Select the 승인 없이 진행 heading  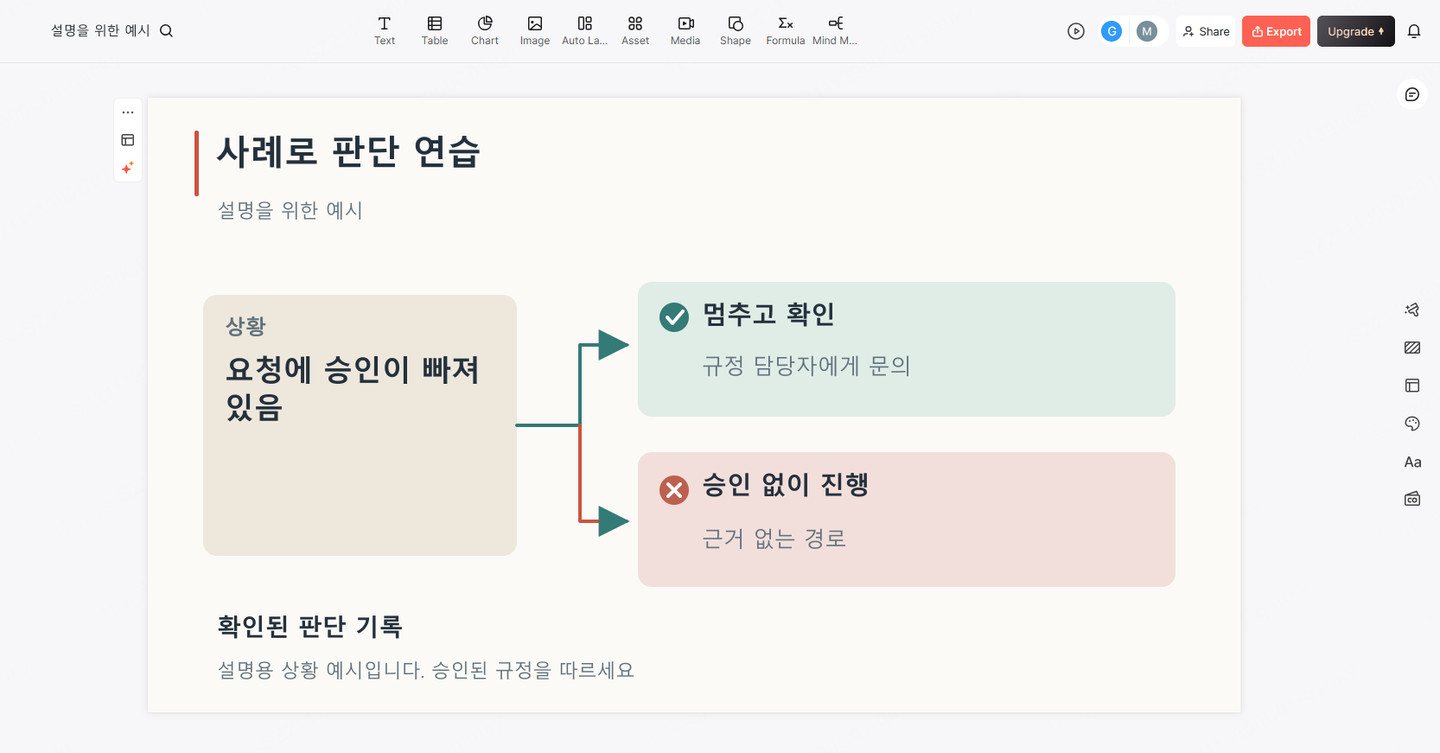[x=785, y=485]
